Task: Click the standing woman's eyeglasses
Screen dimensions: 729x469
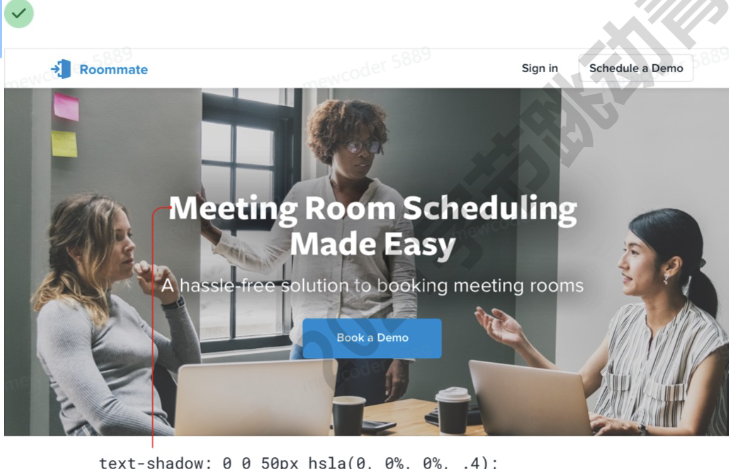Action: click(363, 147)
